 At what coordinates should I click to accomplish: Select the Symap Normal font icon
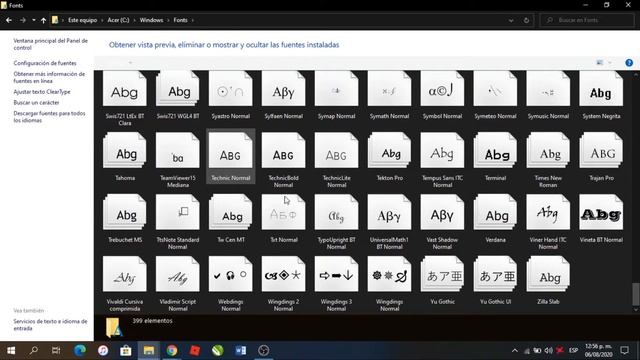point(336,89)
